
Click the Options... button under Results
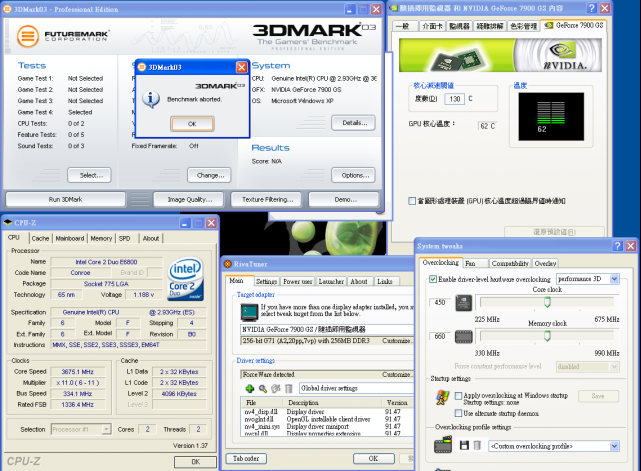tap(354, 175)
